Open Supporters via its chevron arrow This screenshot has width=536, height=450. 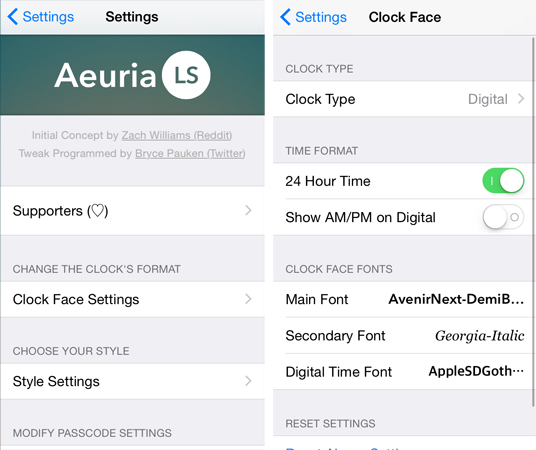pos(248,210)
